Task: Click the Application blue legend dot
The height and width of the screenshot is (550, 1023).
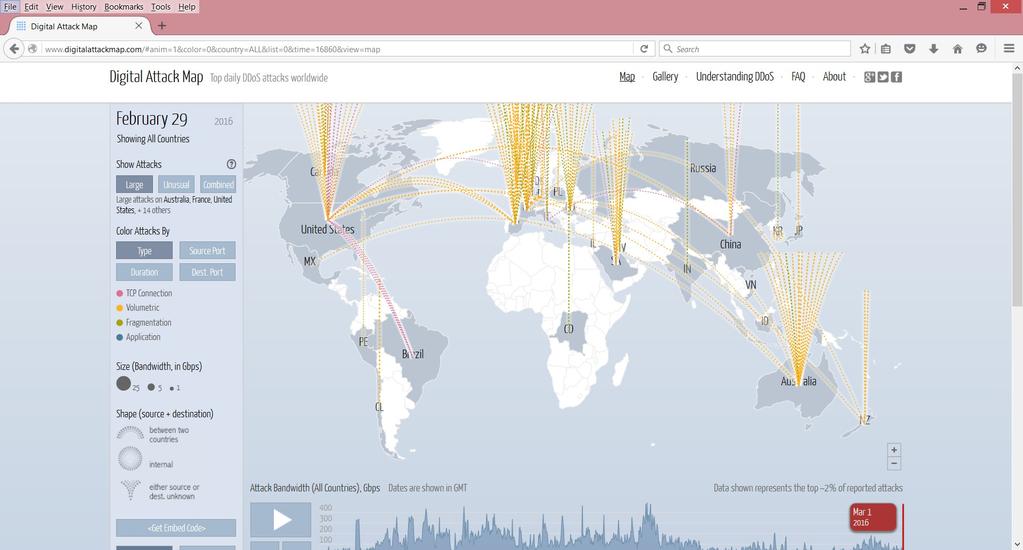Action: [119, 337]
